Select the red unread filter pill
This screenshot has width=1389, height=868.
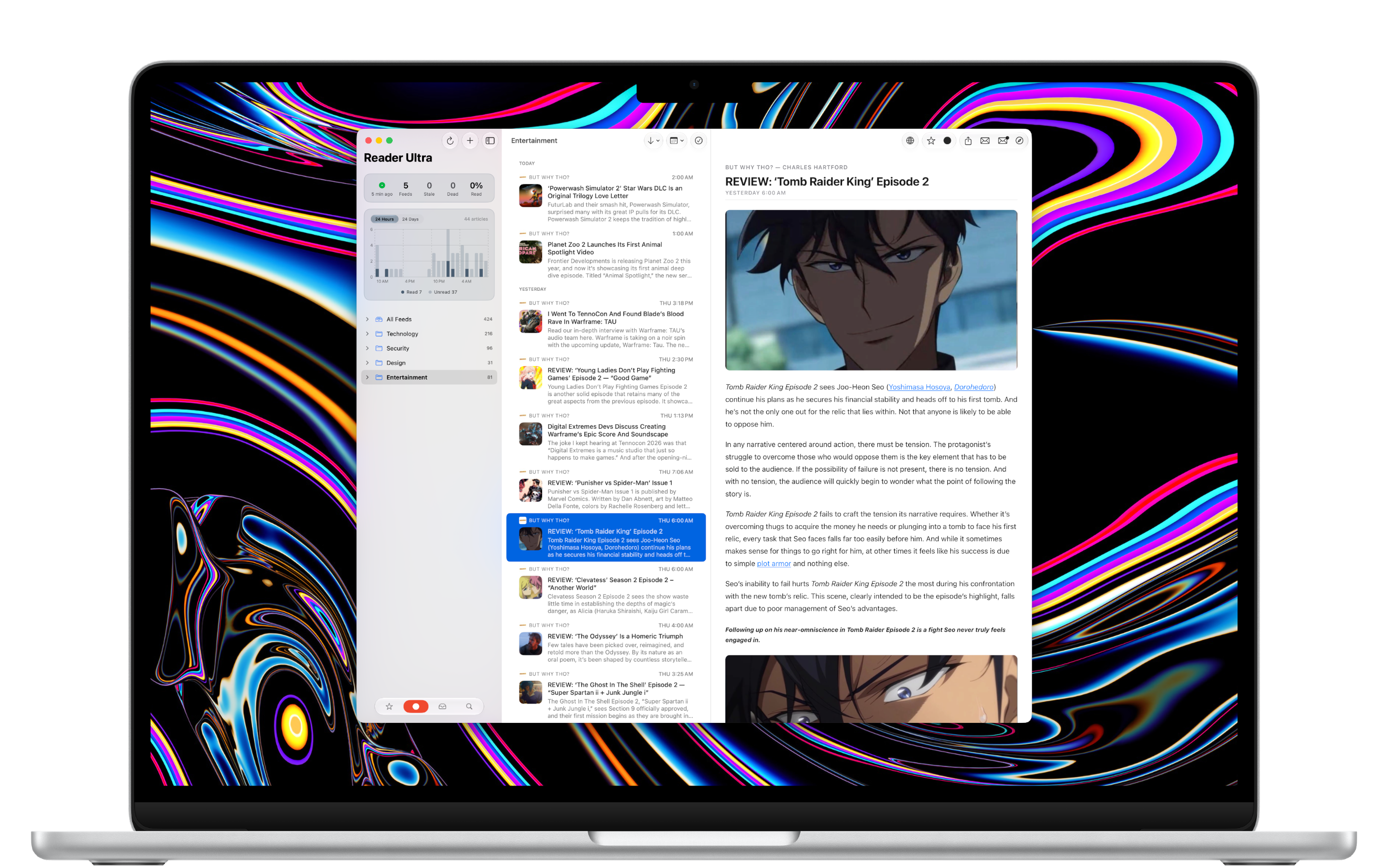coord(416,706)
